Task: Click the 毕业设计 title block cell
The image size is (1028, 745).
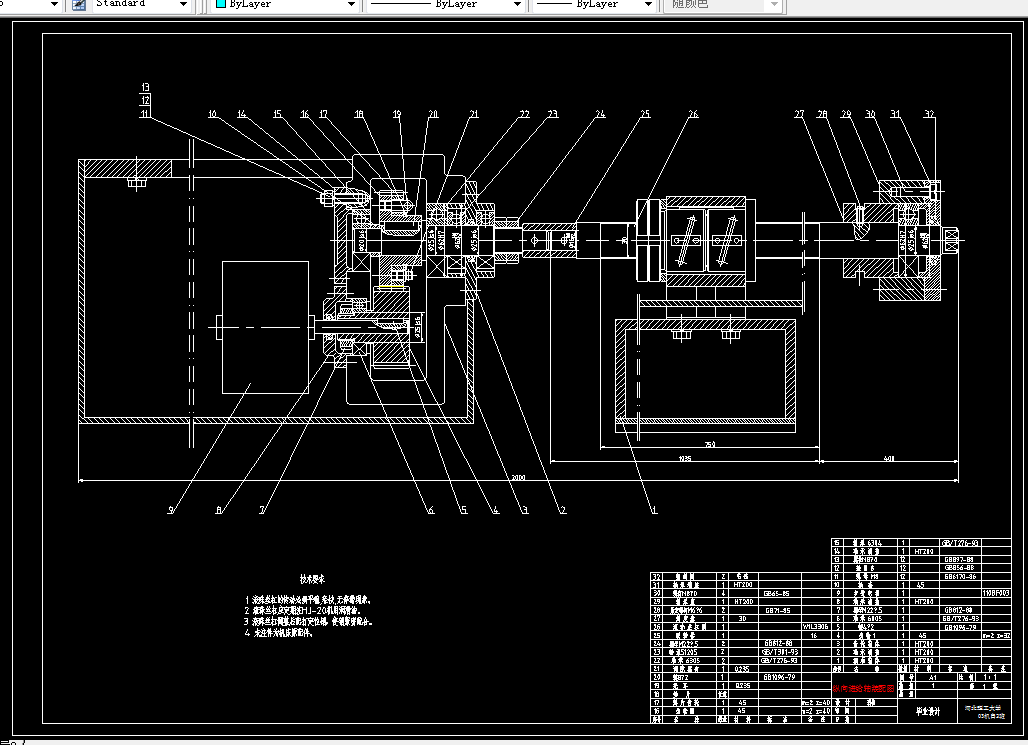Action: [928, 711]
